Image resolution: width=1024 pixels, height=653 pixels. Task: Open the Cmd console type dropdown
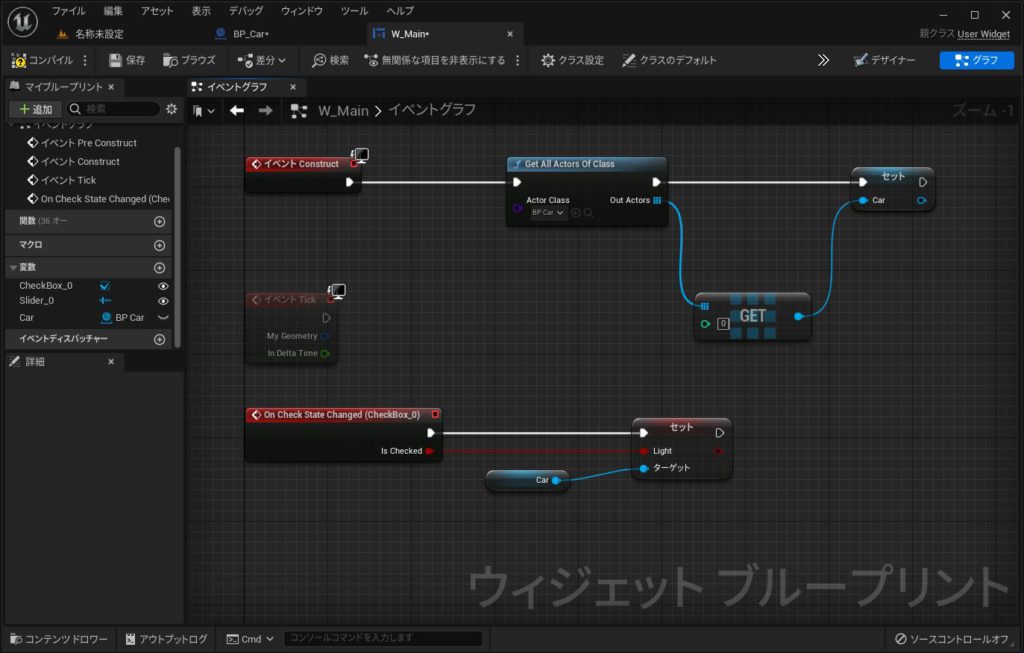(250, 639)
